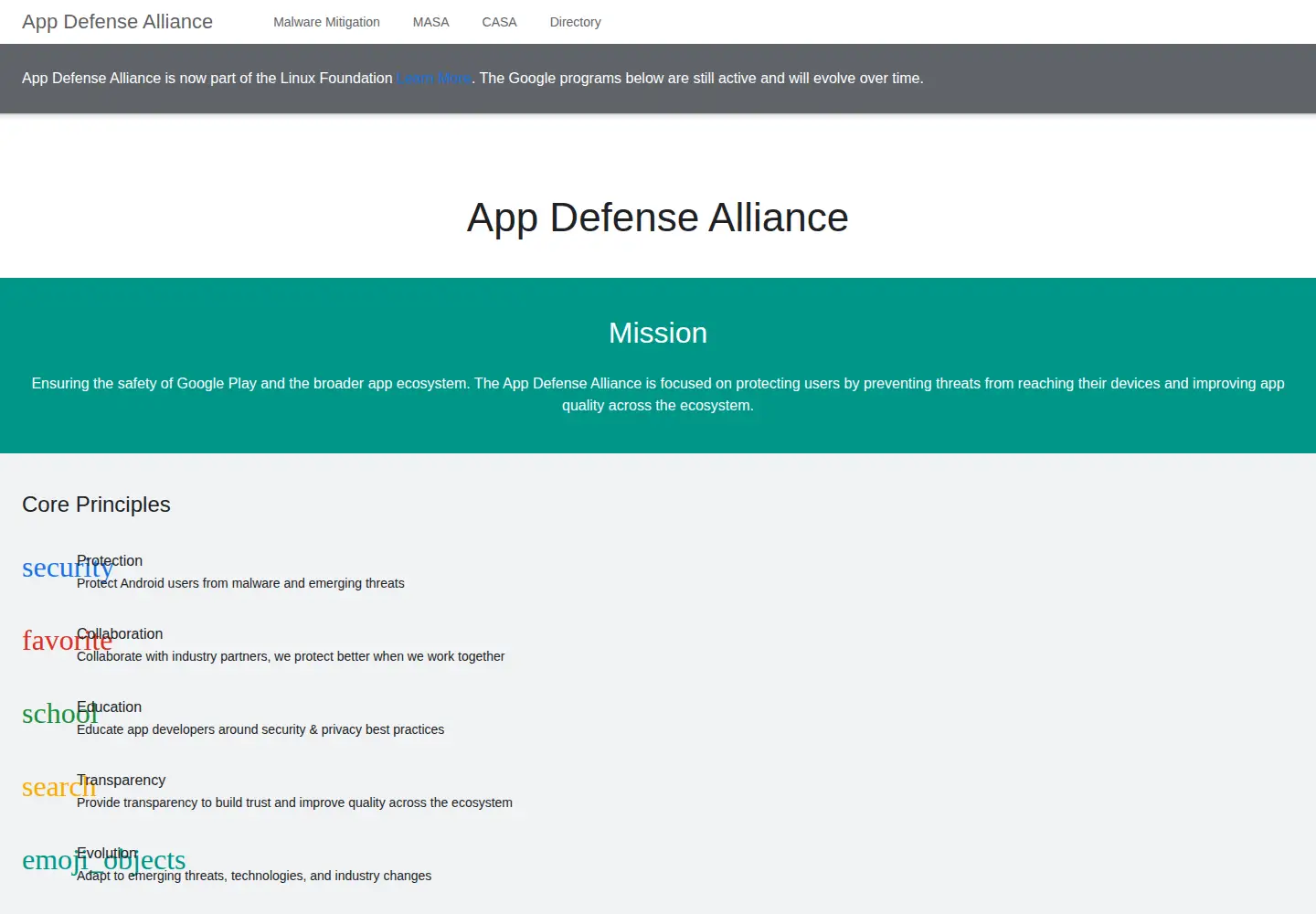The image size is (1316, 914).
Task: Click "Provide transparency to build trust" description
Action: [294, 802]
